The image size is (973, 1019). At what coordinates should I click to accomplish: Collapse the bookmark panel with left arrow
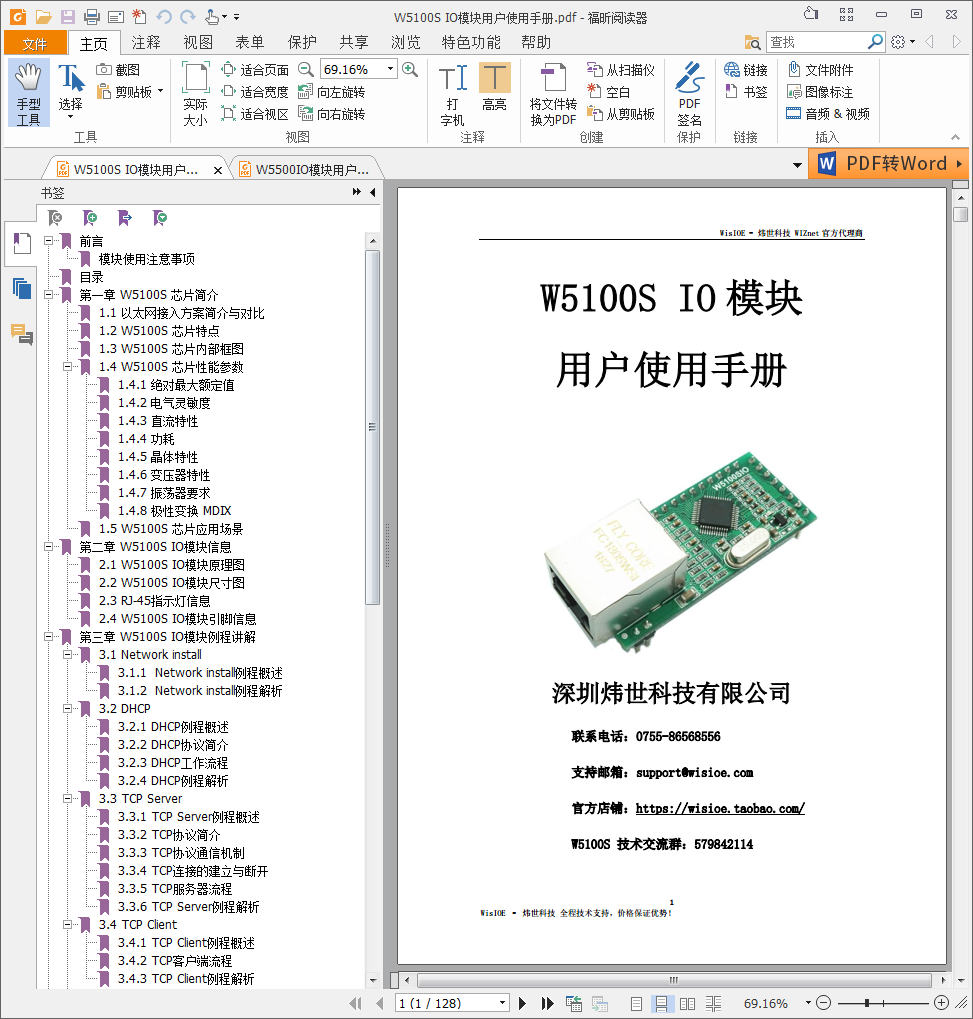pos(372,192)
